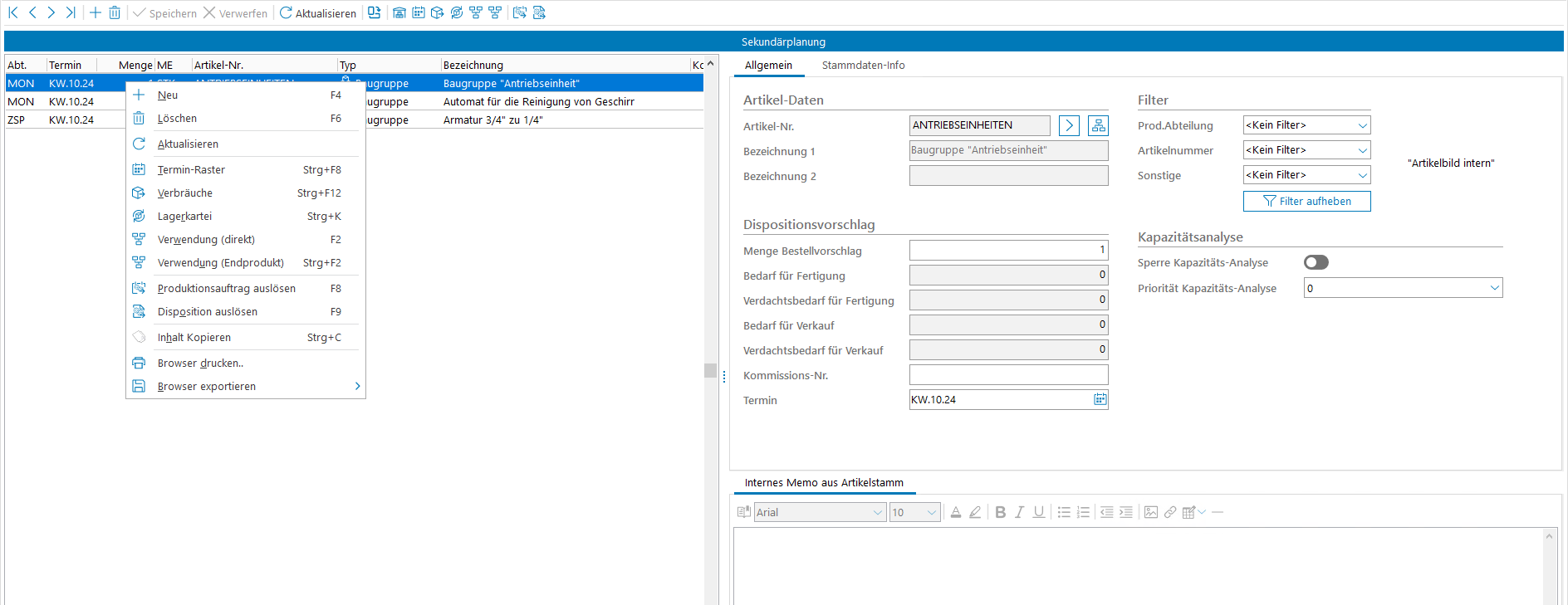This screenshot has width=1568, height=605.
Task: Toggle bold in memo editor toolbar
Action: tap(1000, 512)
